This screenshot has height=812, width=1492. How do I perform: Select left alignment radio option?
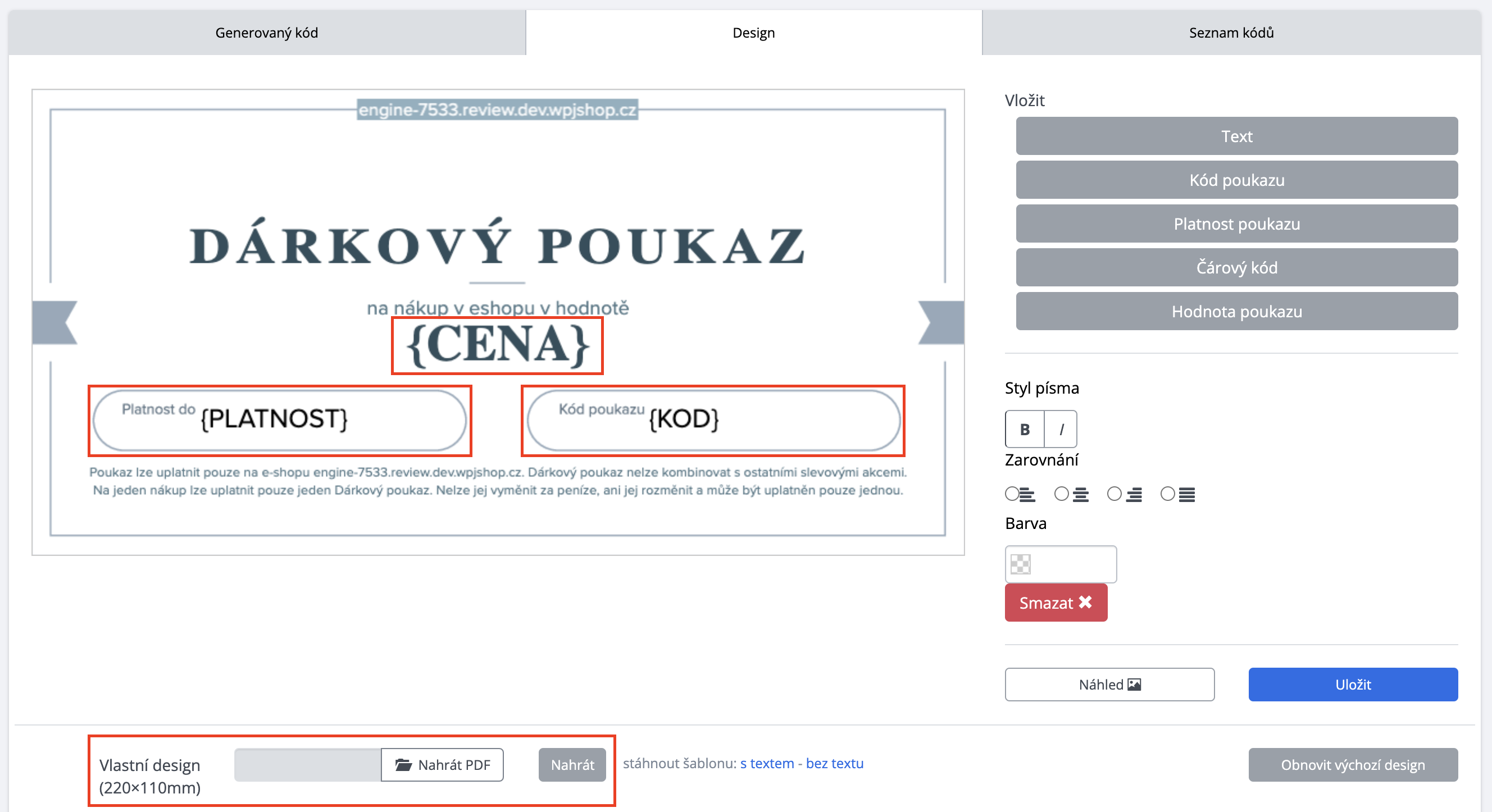pyautogui.click(x=1011, y=494)
